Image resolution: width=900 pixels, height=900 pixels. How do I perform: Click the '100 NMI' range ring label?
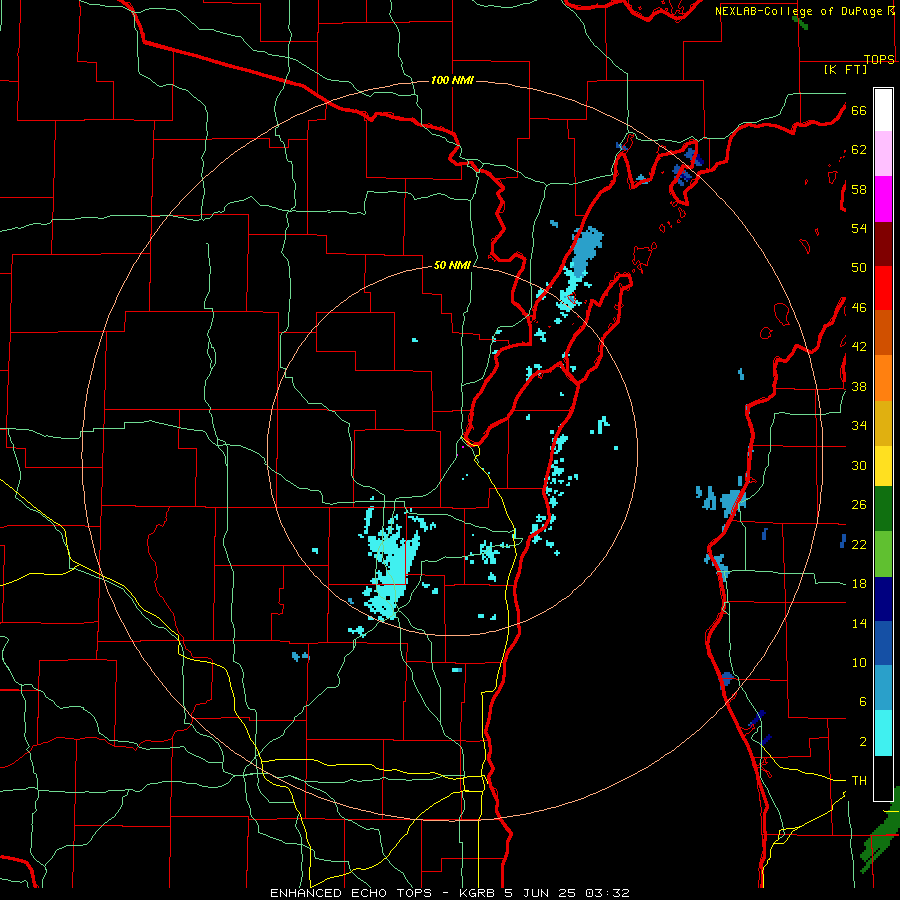452,80
